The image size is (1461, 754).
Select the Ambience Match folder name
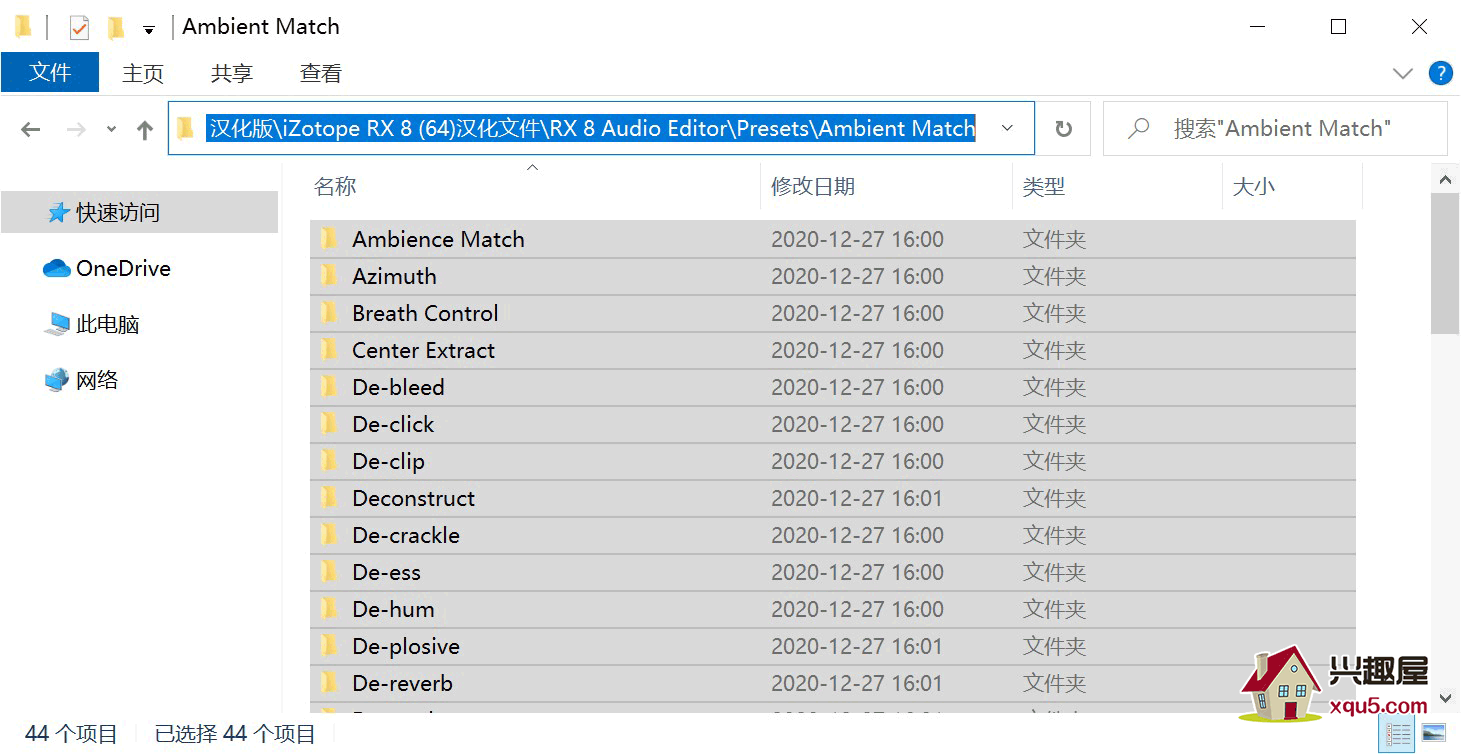pyautogui.click(x=438, y=239)
